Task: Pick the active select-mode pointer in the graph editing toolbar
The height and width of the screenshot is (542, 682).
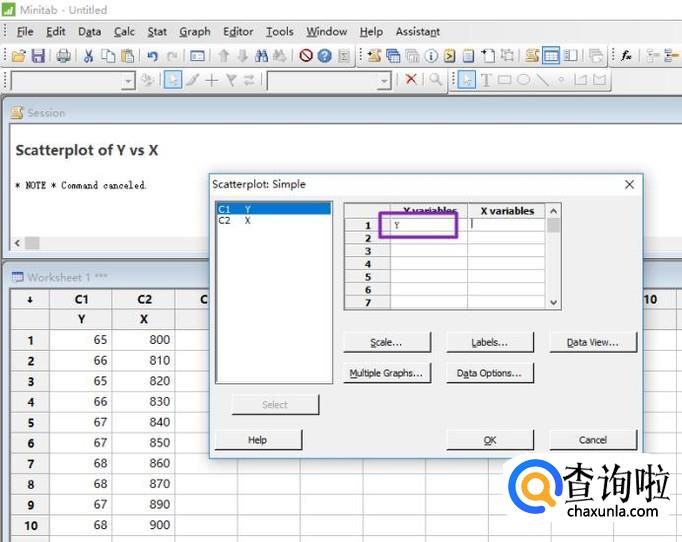Action: (173, 80)
